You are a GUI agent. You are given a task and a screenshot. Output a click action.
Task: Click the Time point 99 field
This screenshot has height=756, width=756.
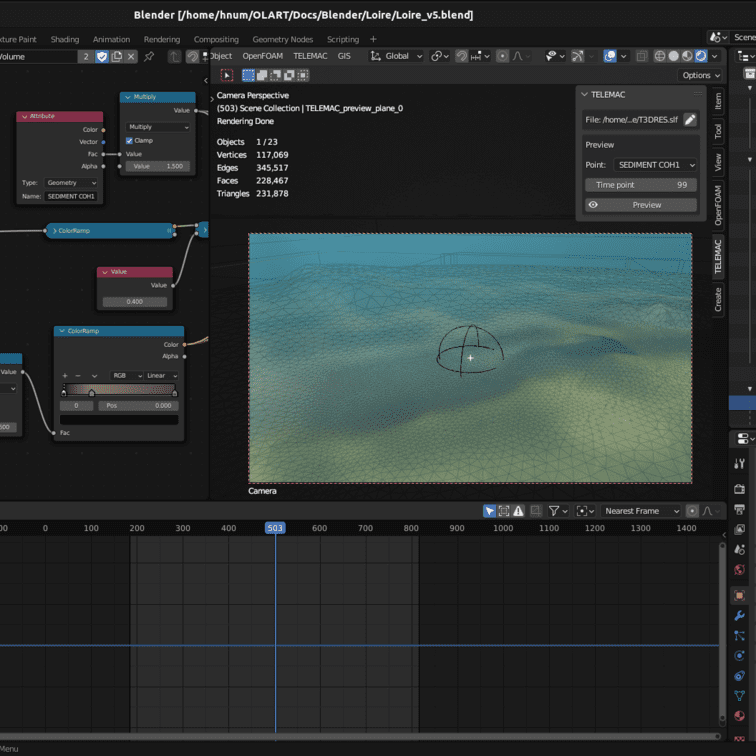point(640,185)
